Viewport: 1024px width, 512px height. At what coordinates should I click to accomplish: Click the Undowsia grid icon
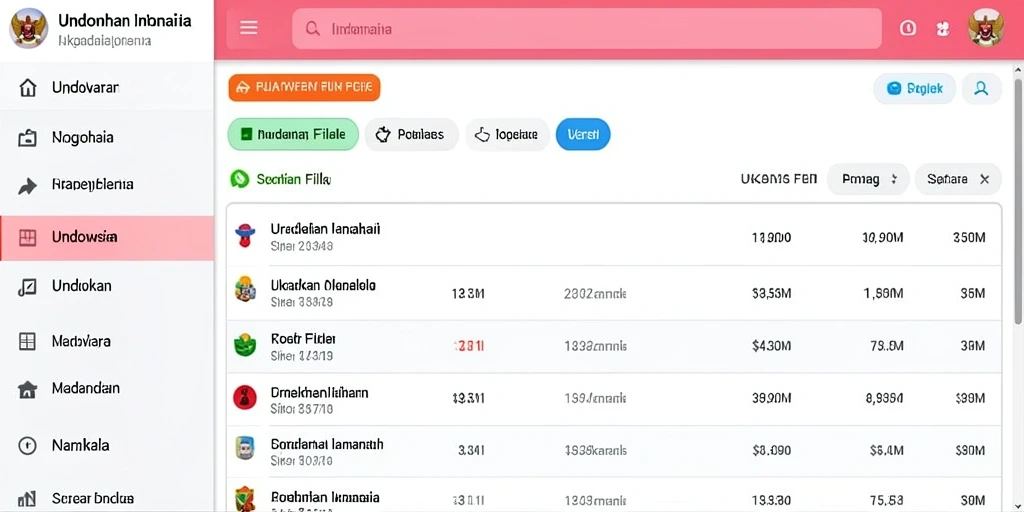click(x=27, y=238)
